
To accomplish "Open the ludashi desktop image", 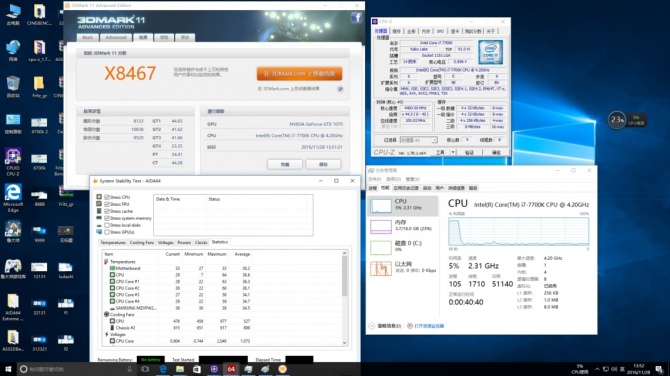I will tap(65, 270).
